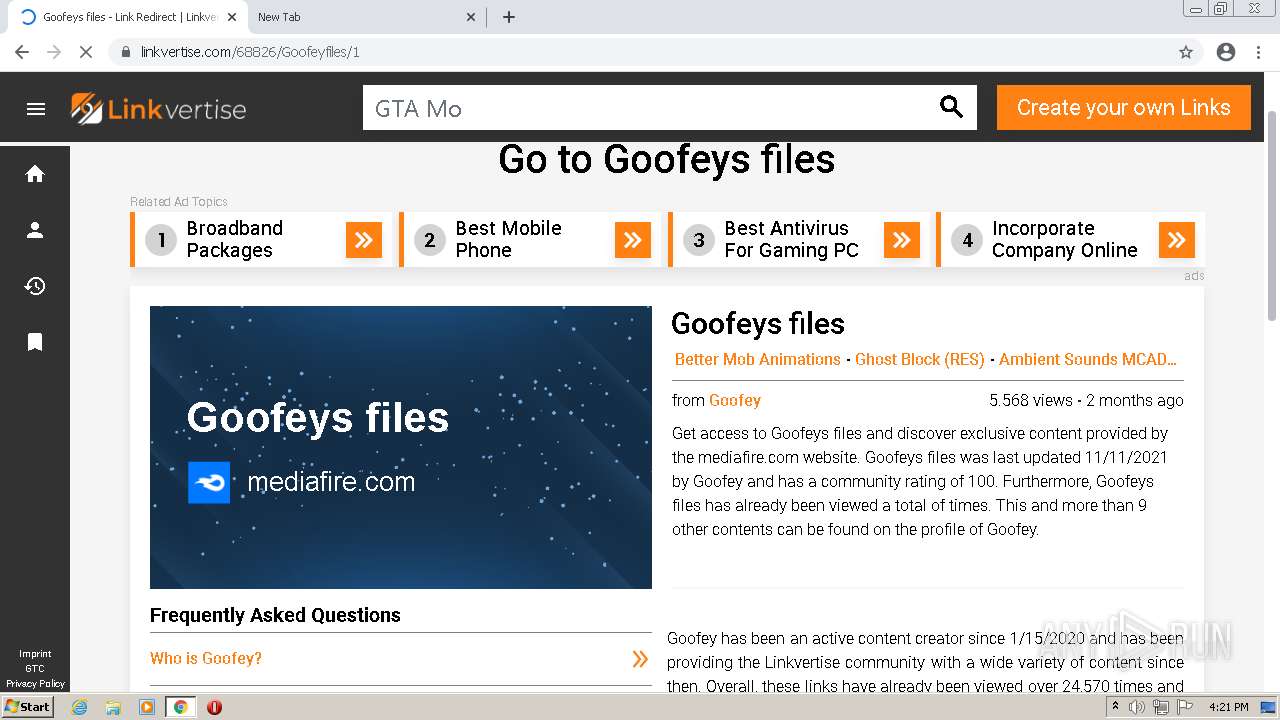Click the Privacy Policy link

(x=35, y=684)
